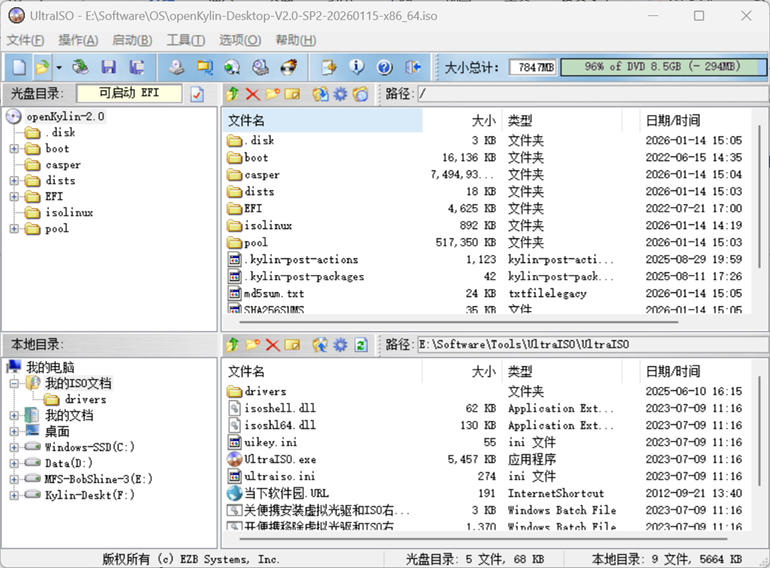The height and width of the screenshot is (568, 770).
Task: Open the 文件(F) menu
Action: [26, 40]
